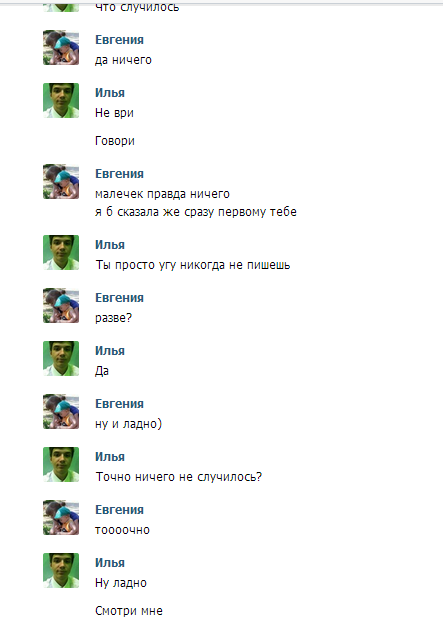
Task: Select the "Смотри мне" message
Action: click(129, 611)
